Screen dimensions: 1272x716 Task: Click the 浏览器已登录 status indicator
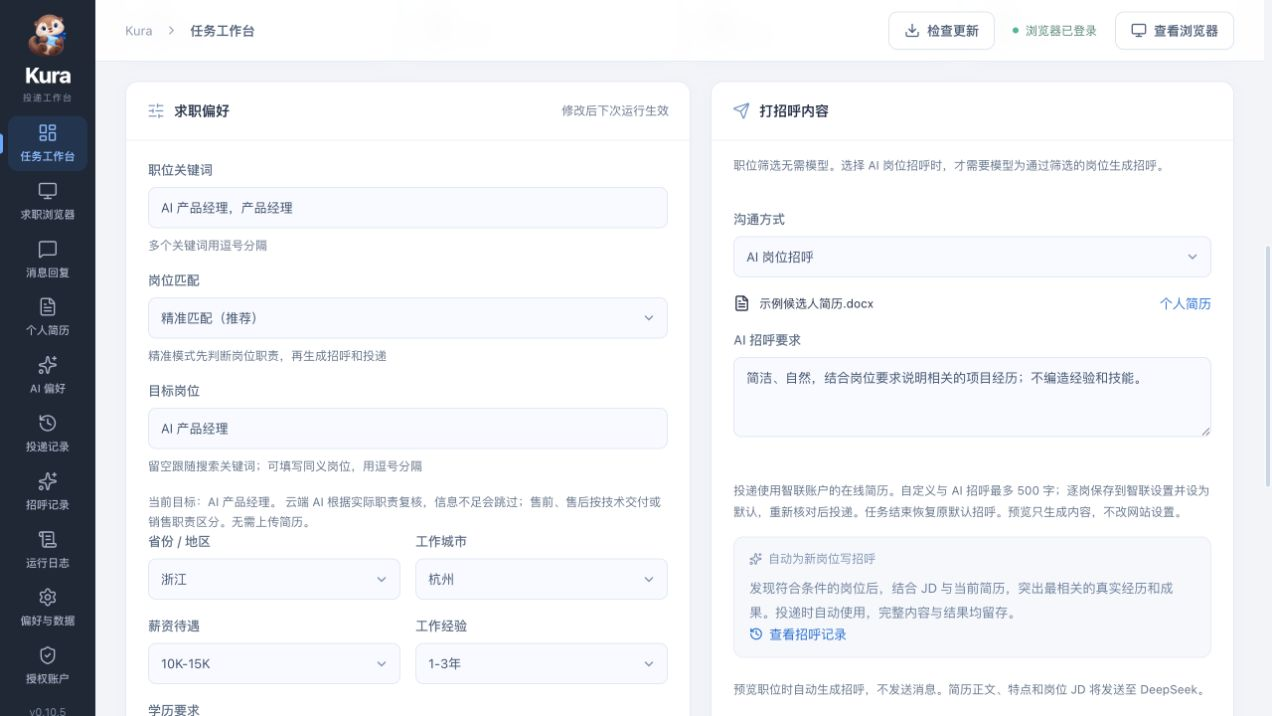click(1054, 31)
